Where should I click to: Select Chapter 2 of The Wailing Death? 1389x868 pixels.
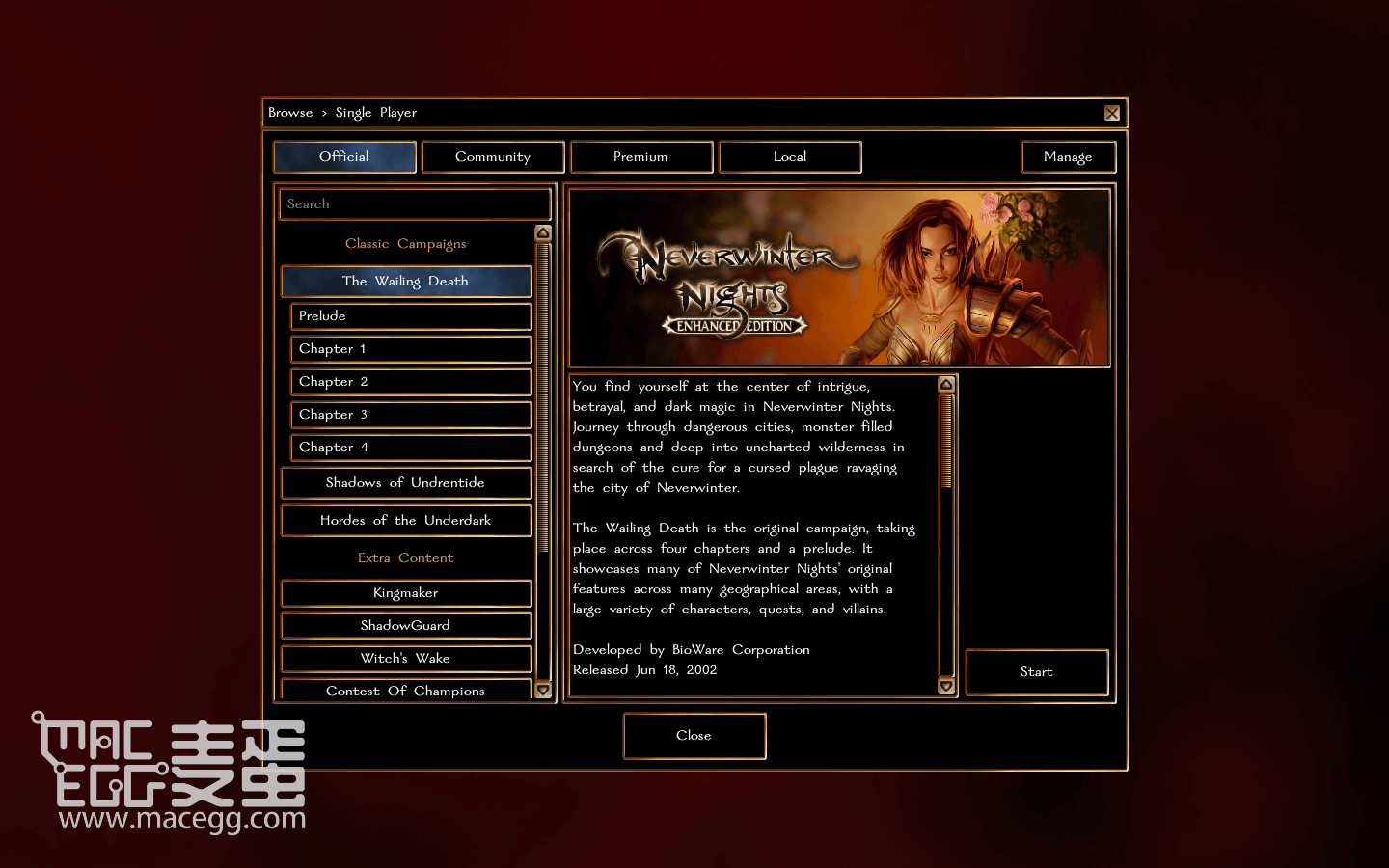411,382
